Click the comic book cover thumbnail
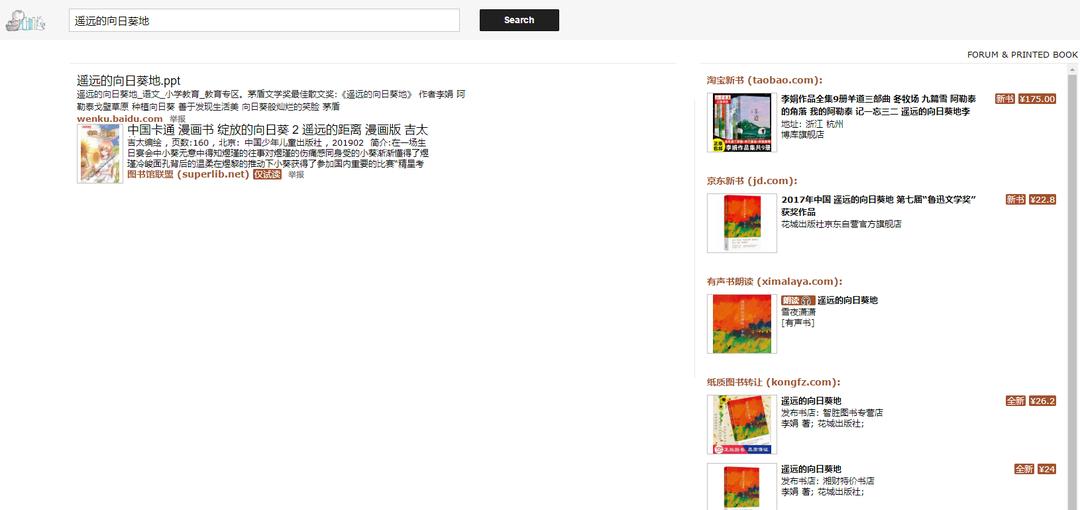This screenshot has height=510, width=1080. [100, 154]
